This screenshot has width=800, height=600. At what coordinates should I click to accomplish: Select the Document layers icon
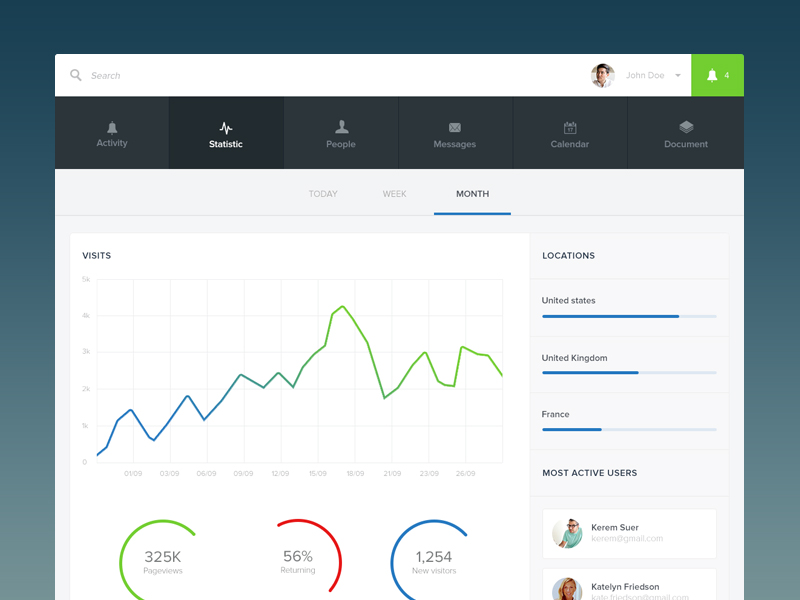click(x=686, y=127)
